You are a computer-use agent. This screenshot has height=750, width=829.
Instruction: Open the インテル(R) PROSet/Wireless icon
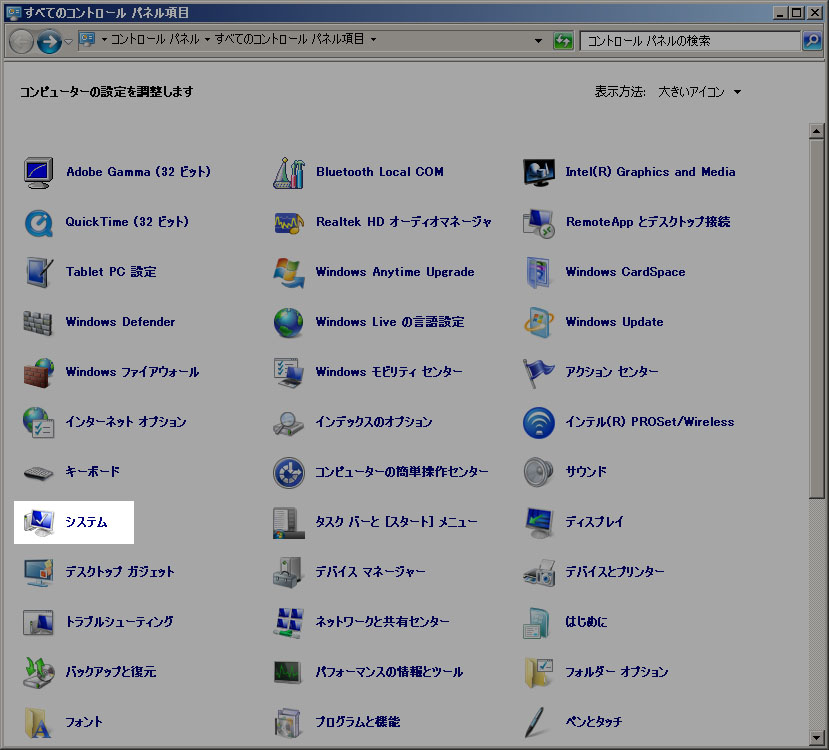point(539,422)
